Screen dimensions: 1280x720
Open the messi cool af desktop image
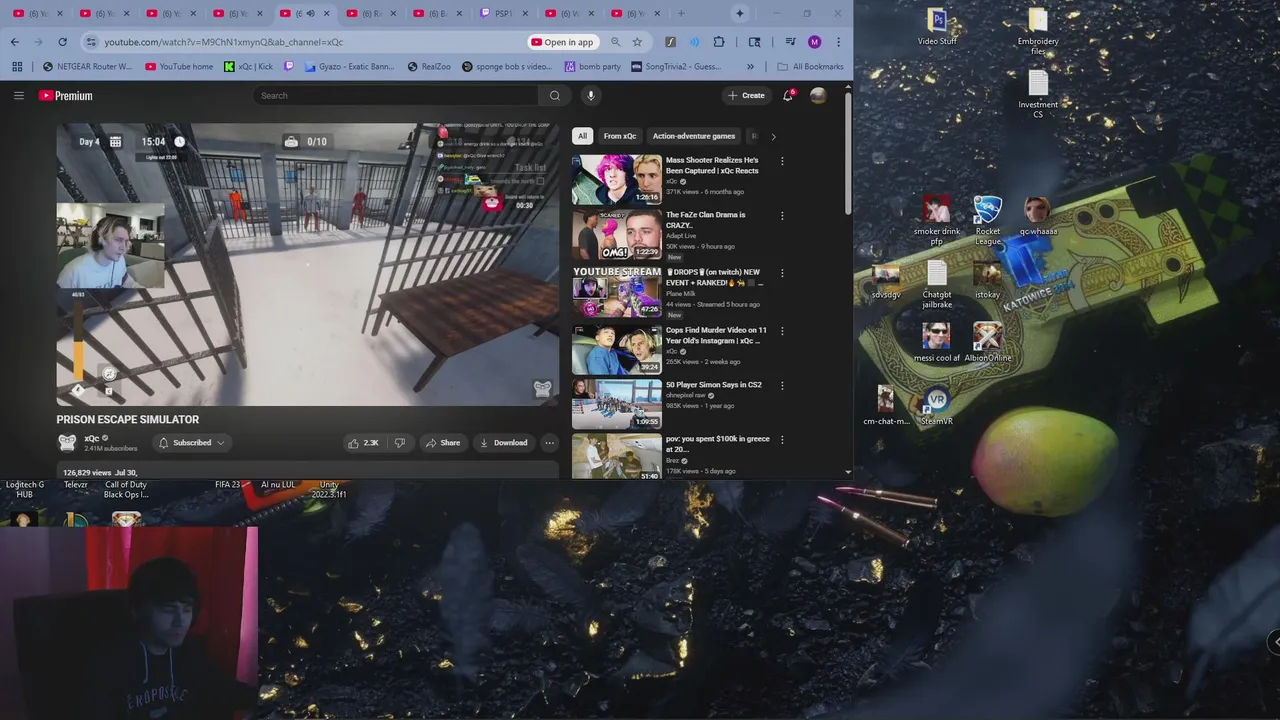point(937,342)
